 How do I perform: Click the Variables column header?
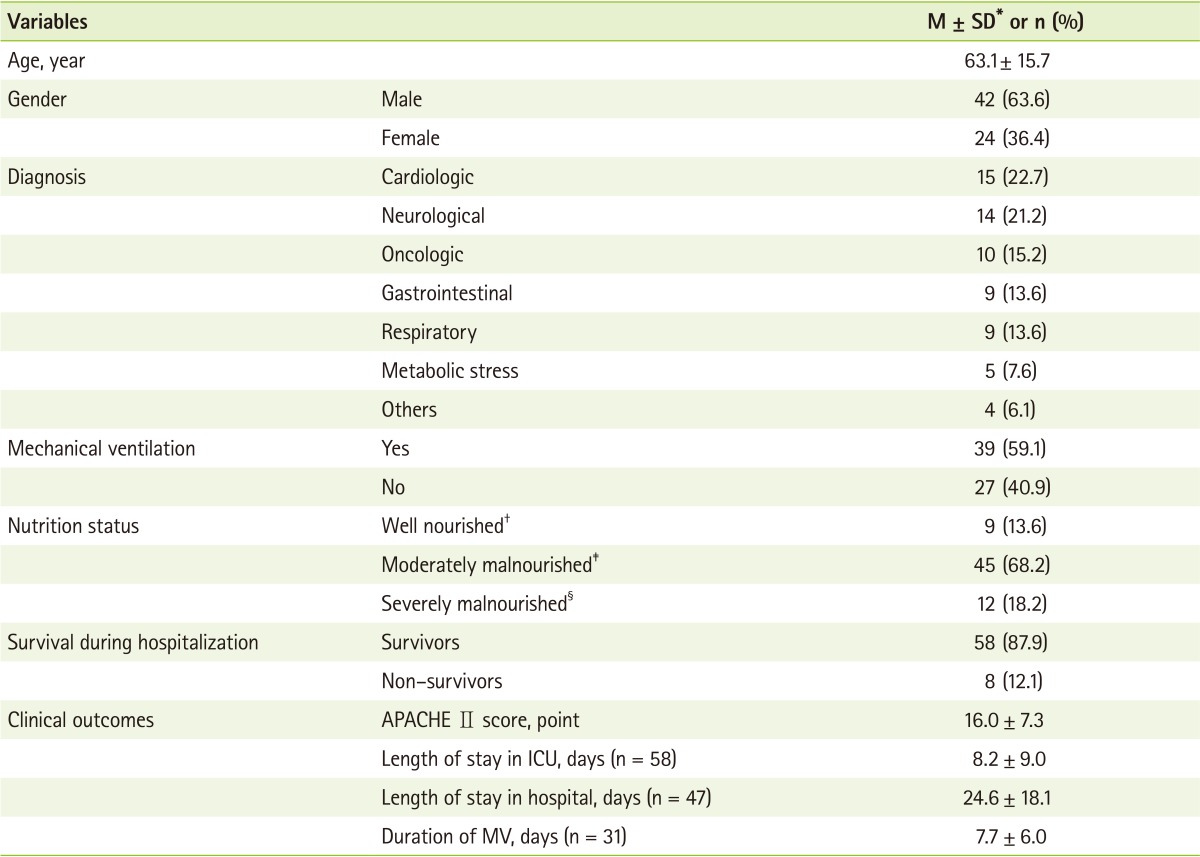click(47, 22)
